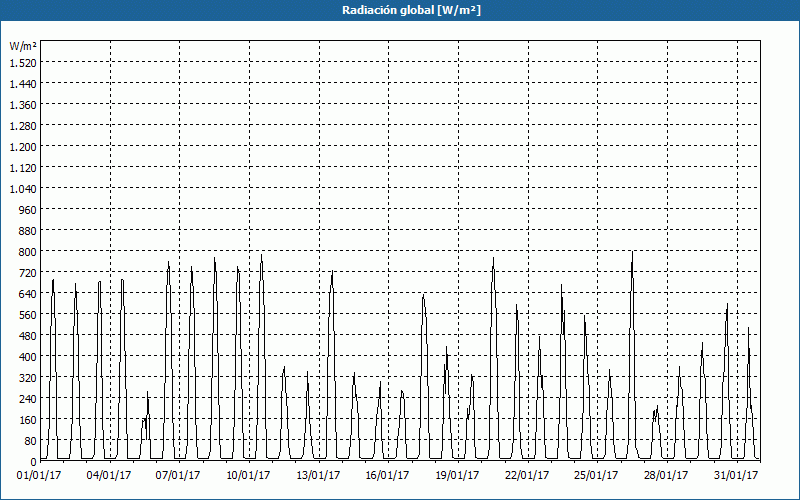Click the 16/01/17 date label

click(387, 476)
